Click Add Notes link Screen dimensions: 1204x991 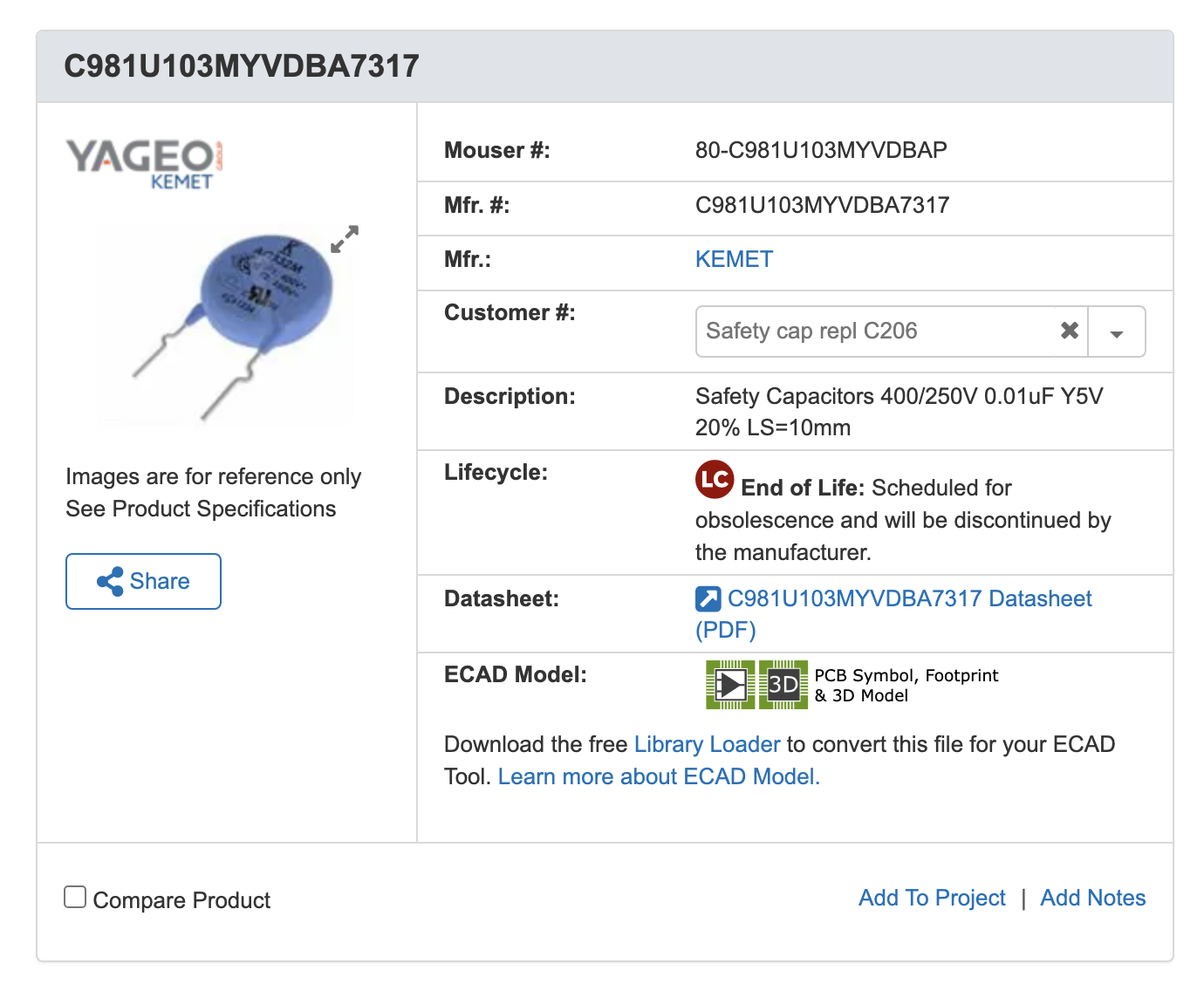tap(1093, 898)
